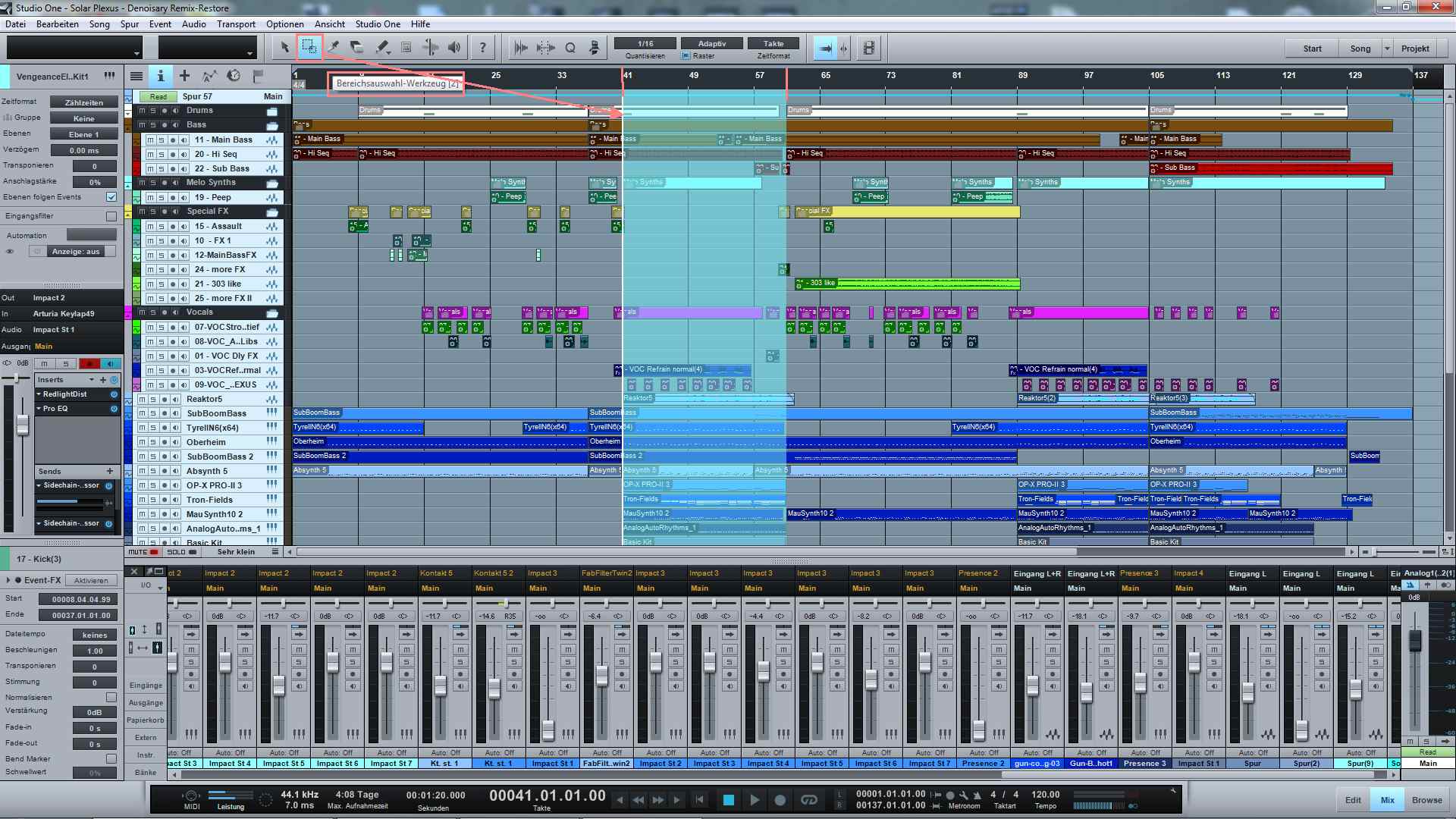1456x819 pixels.
Task: Click the question mark help icon
Action: [483, 48]
